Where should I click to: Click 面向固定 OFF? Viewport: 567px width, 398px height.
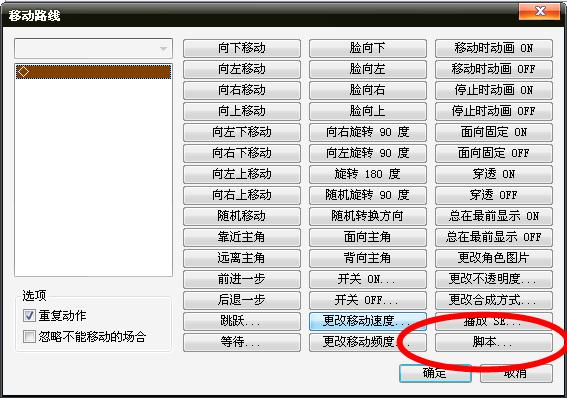click(x=494, y=153)
